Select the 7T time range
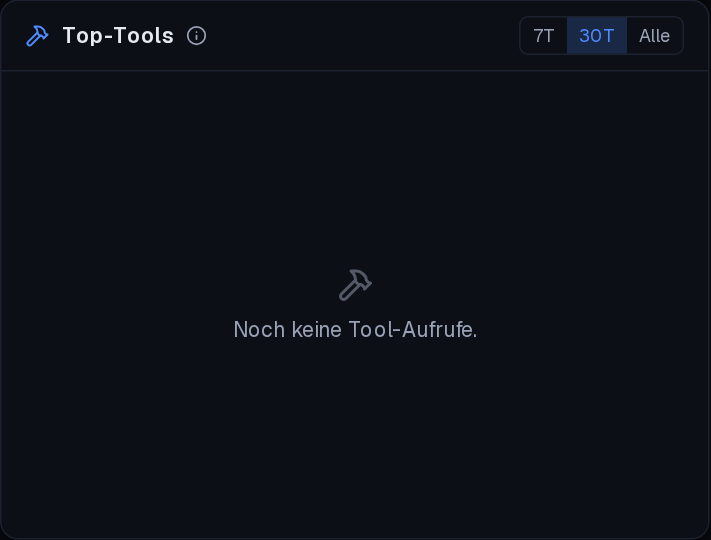Viewport: 711px width, 540px height. 544,36
